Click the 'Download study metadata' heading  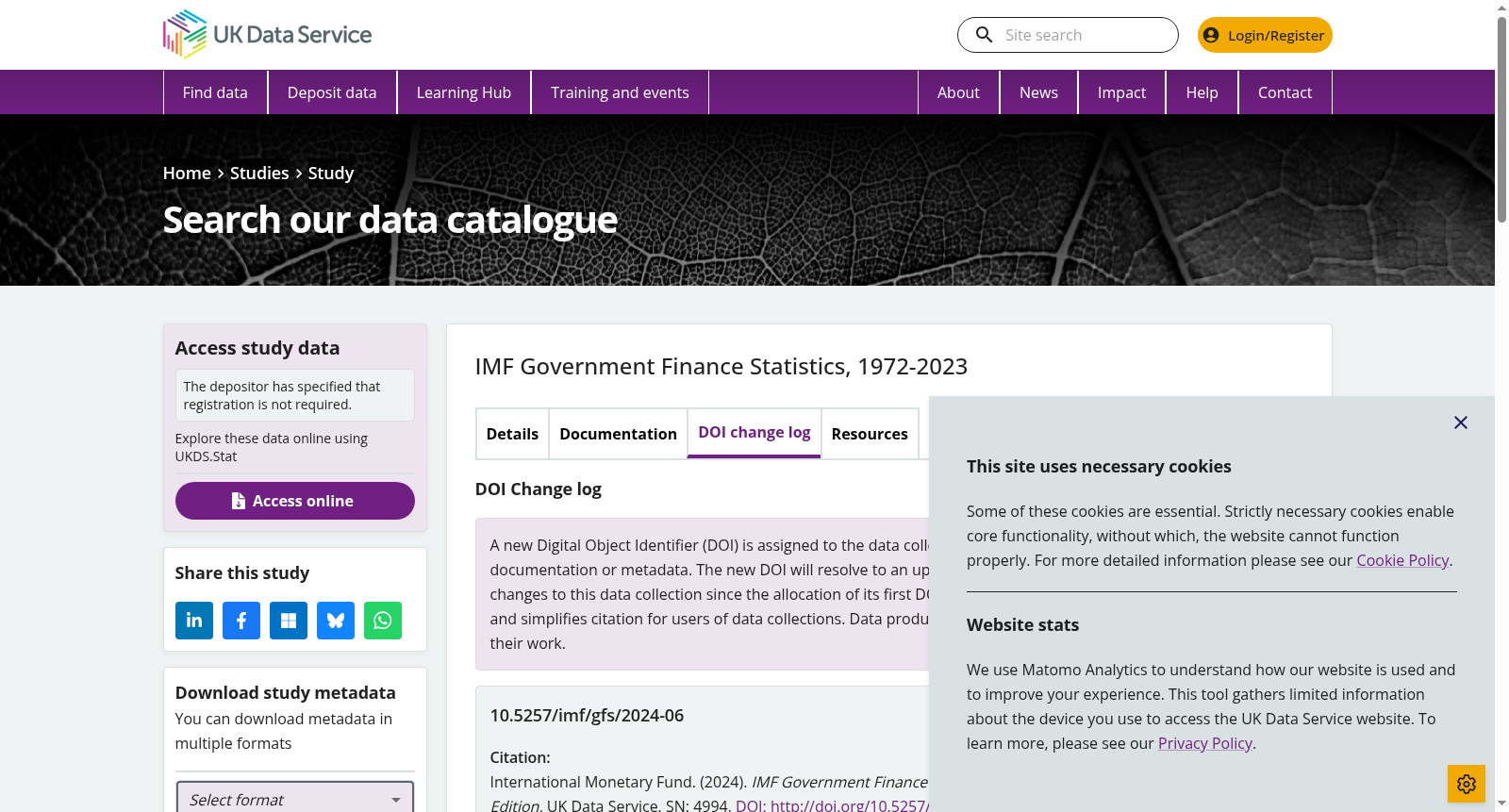click(x=286, y=693)
